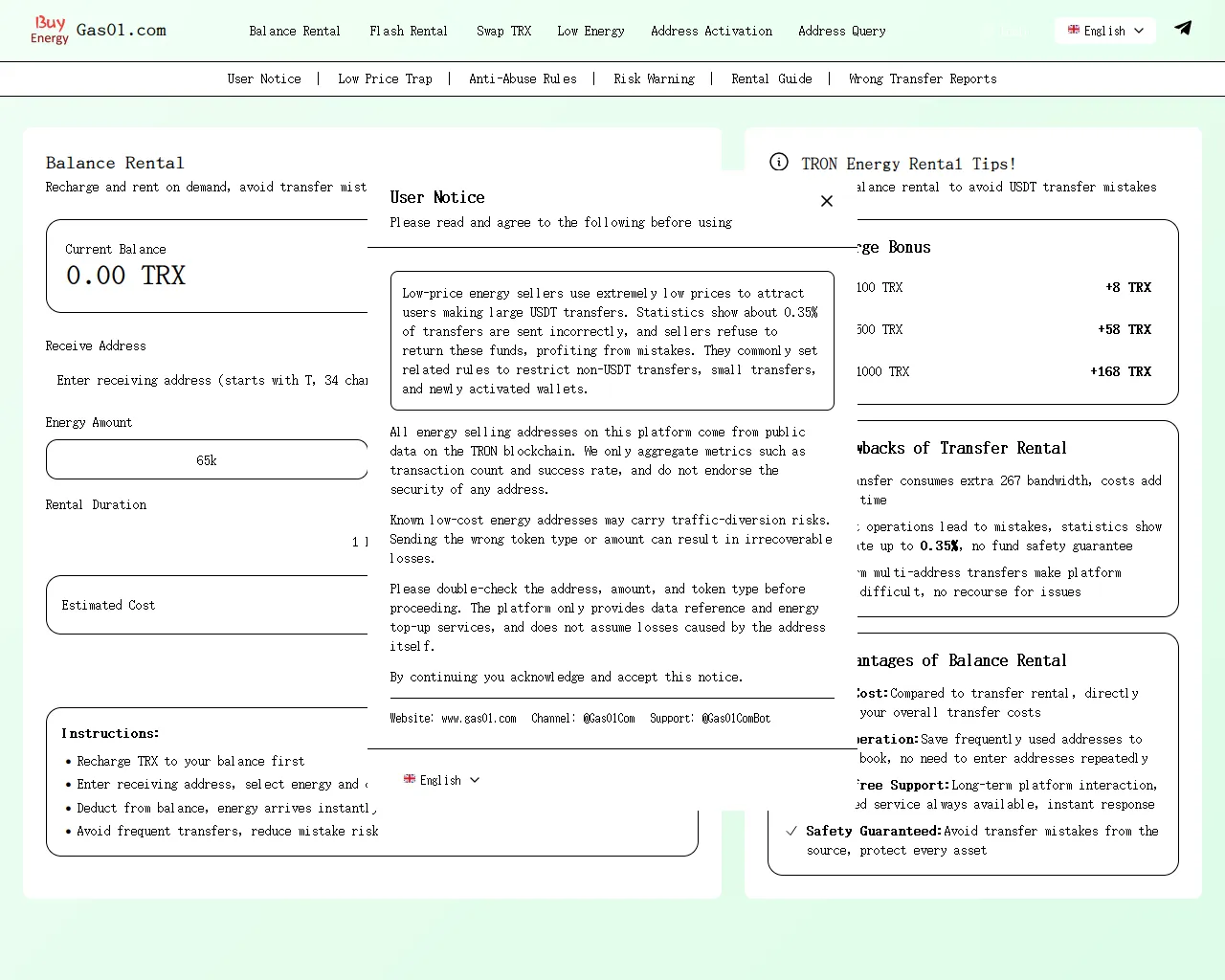Click the Gas01.com site name
The width and height of the screenshot is (1225, 980).
pyautogui.click(x=122, y=30)
